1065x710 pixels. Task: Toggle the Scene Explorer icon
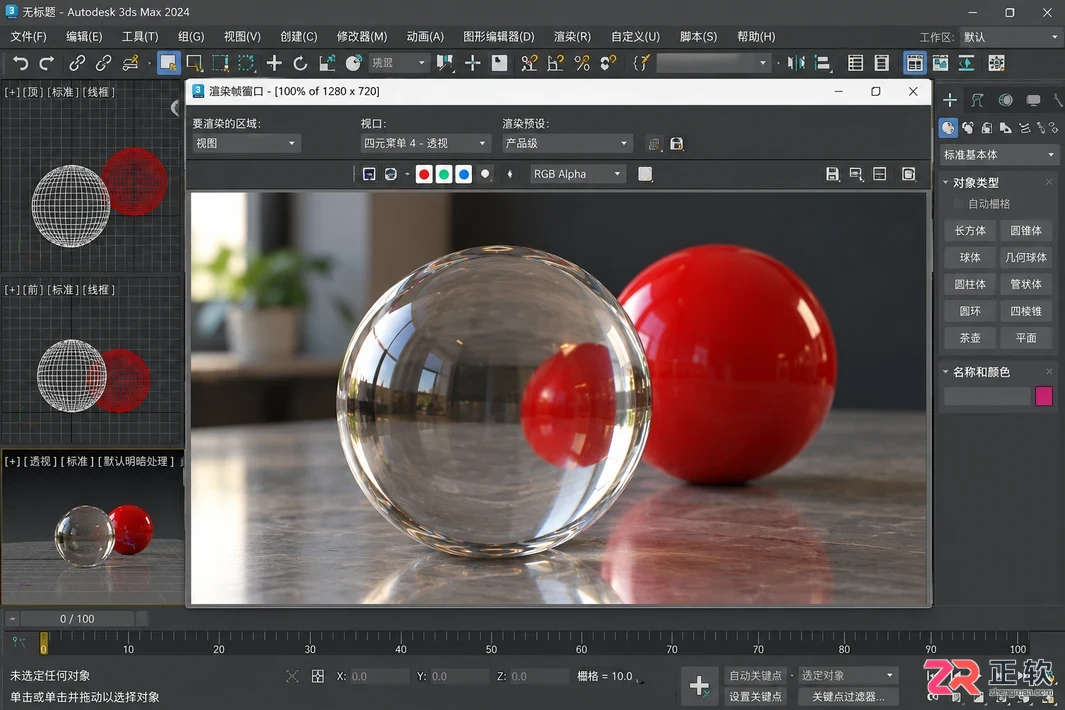click(x=855, y=63)
